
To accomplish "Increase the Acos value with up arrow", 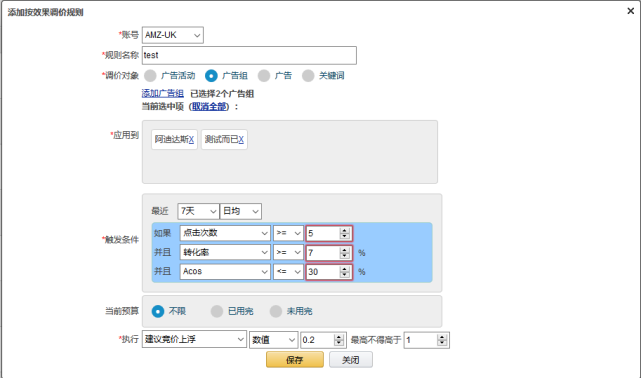I will coord(345,268).
